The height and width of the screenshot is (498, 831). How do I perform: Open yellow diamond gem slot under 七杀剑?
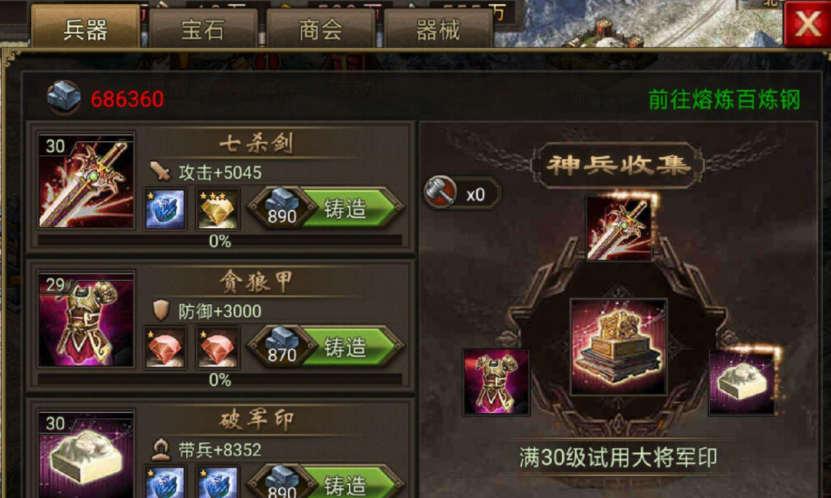[217, 210]
